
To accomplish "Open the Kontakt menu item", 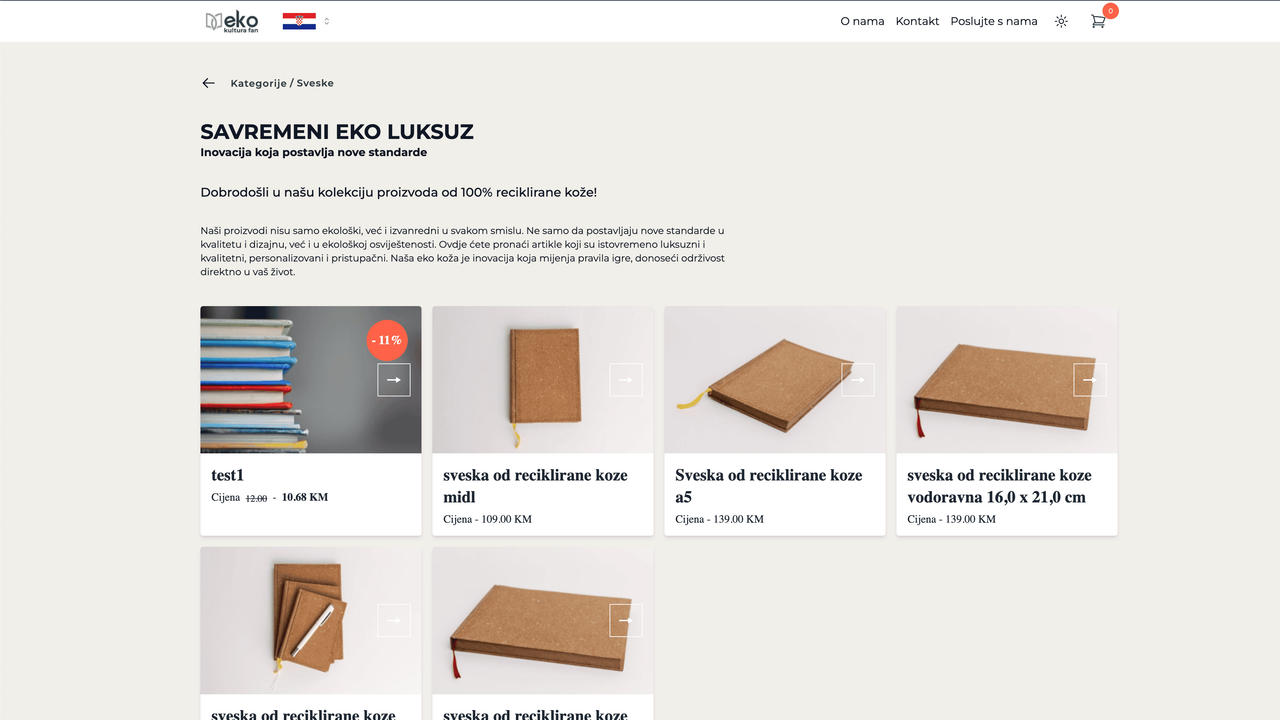I will 917,21.
